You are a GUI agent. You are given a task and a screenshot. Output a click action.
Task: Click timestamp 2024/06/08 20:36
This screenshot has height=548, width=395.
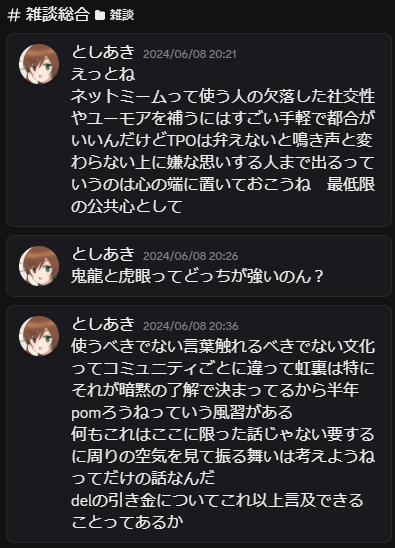click(191, 326)
